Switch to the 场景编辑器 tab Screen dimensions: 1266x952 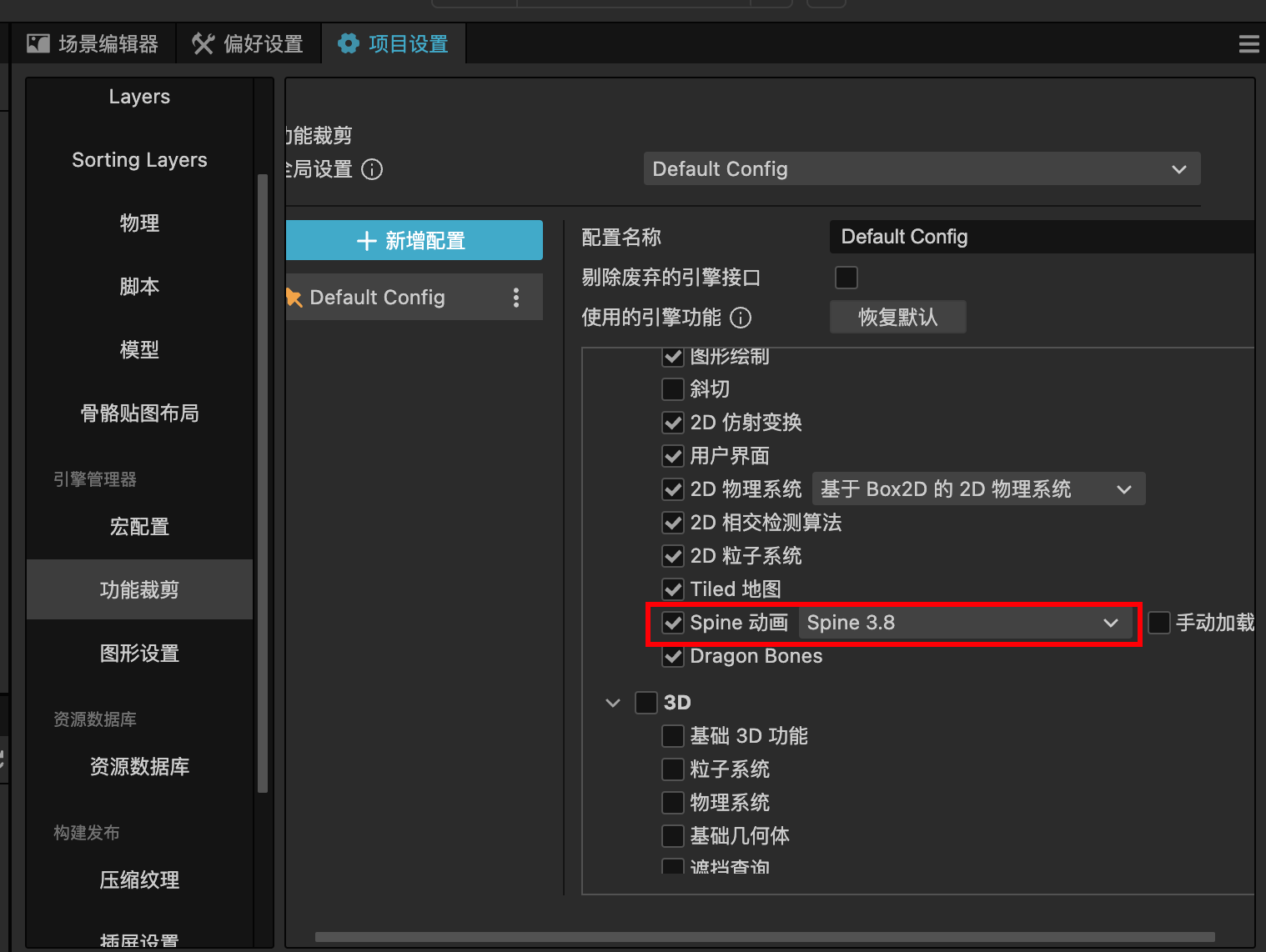tap(93, 43)
